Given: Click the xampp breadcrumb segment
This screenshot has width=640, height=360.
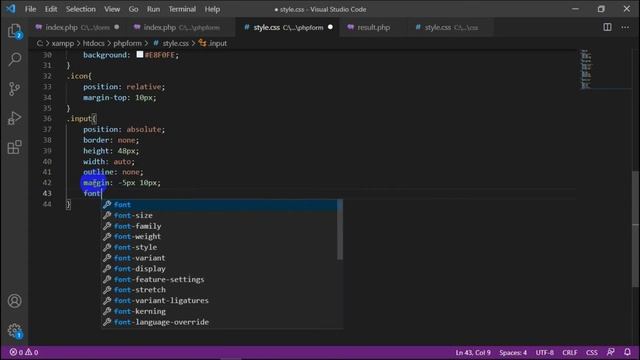Looking at the screenshot, I should click(62, 43).
